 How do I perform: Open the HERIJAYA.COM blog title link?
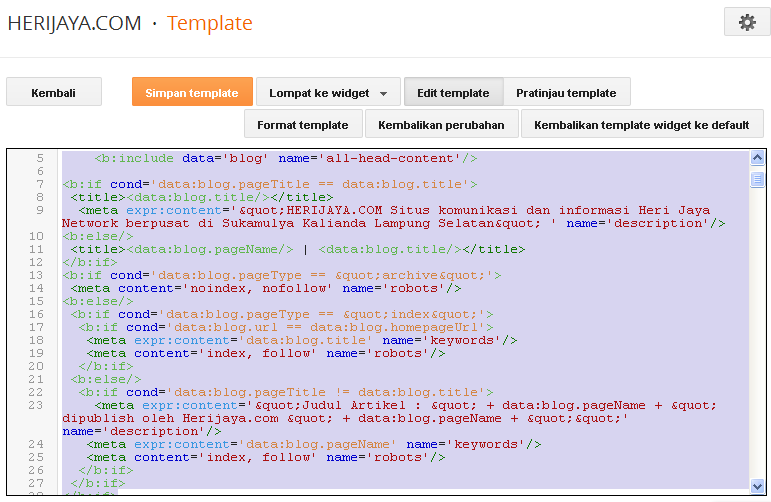(x=74, y=23)
